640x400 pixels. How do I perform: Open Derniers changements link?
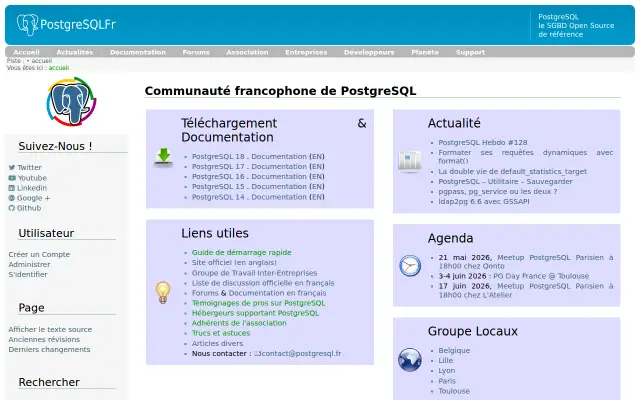(x=49, y=349)
